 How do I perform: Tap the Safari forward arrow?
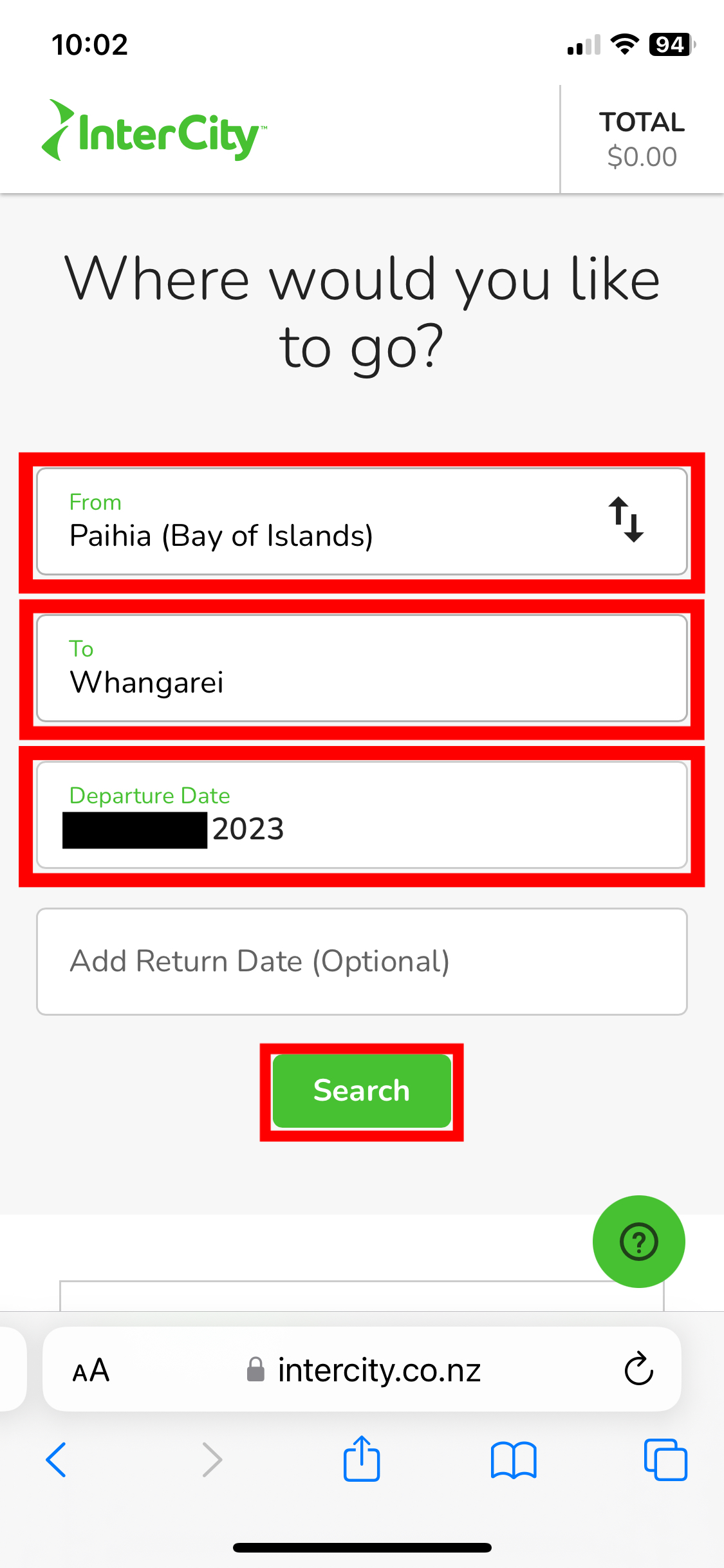tap(212, 1460)
